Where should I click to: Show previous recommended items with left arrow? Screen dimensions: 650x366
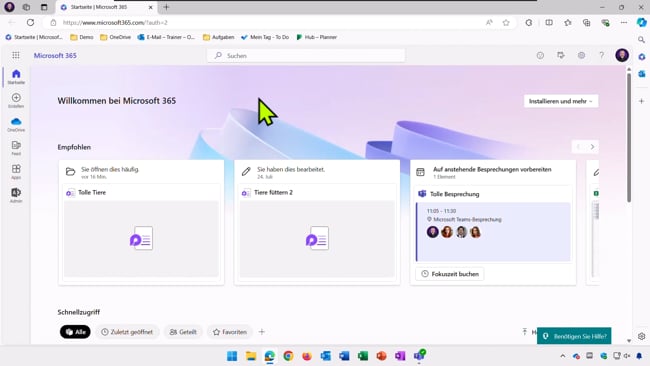pos(578,147)
